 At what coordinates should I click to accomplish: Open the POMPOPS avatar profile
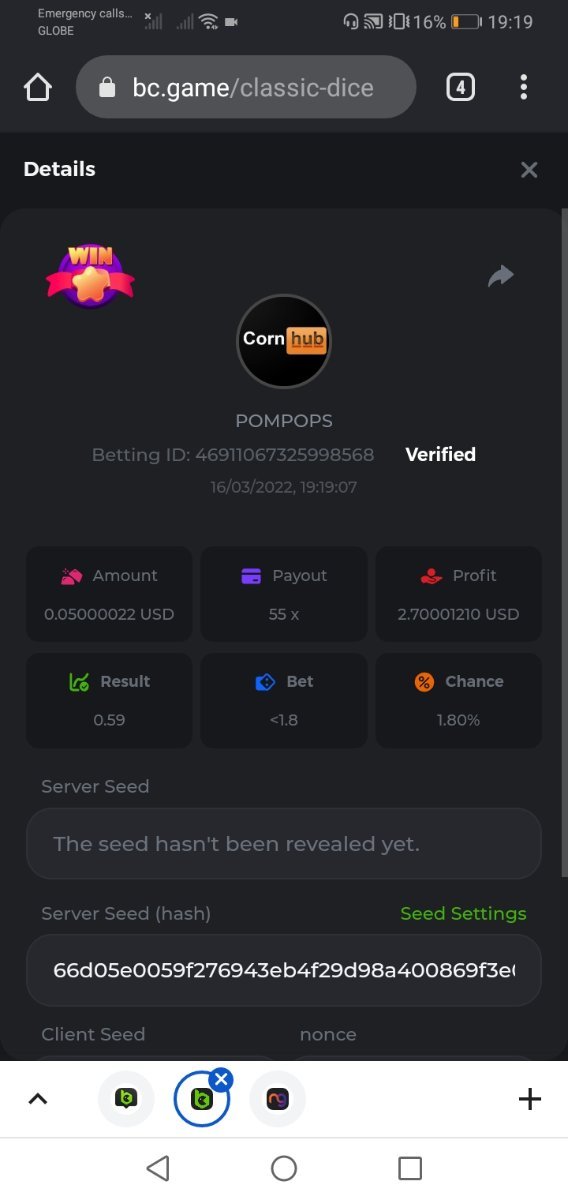pyautogui.click(x=284, y=341)
